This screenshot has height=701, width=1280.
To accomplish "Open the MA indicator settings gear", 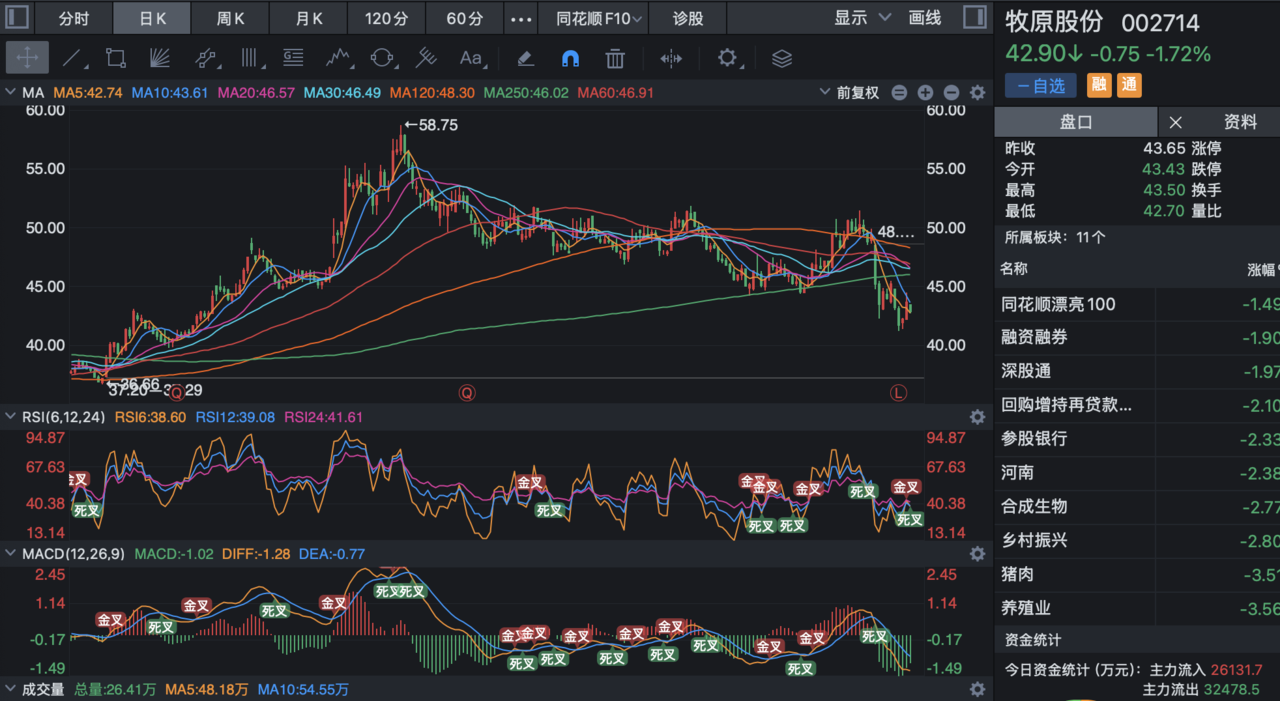I will coord(977,93).
